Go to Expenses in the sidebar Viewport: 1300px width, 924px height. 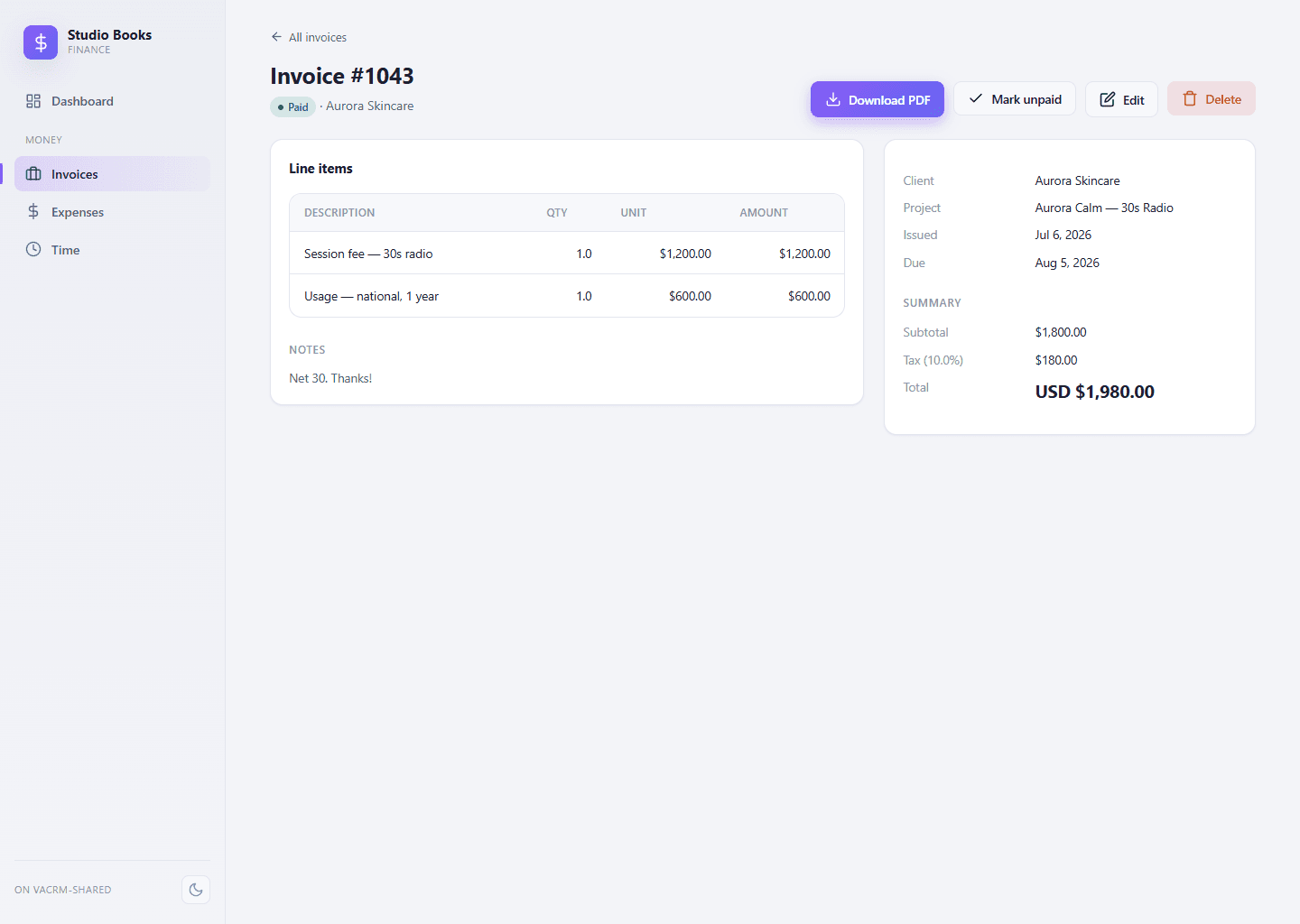pos(112,212)
